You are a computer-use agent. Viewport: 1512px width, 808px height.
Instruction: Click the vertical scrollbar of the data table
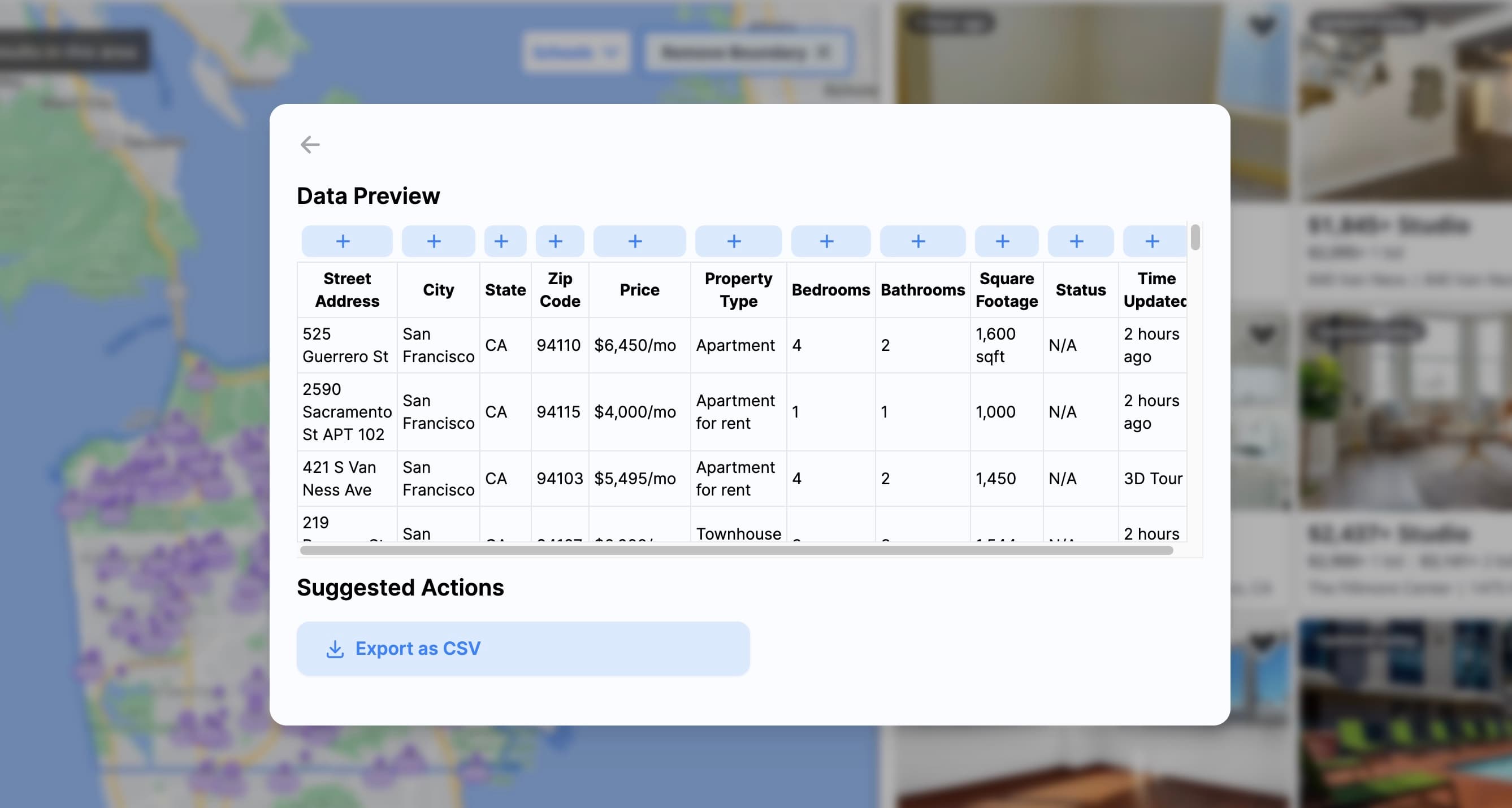1195,237
